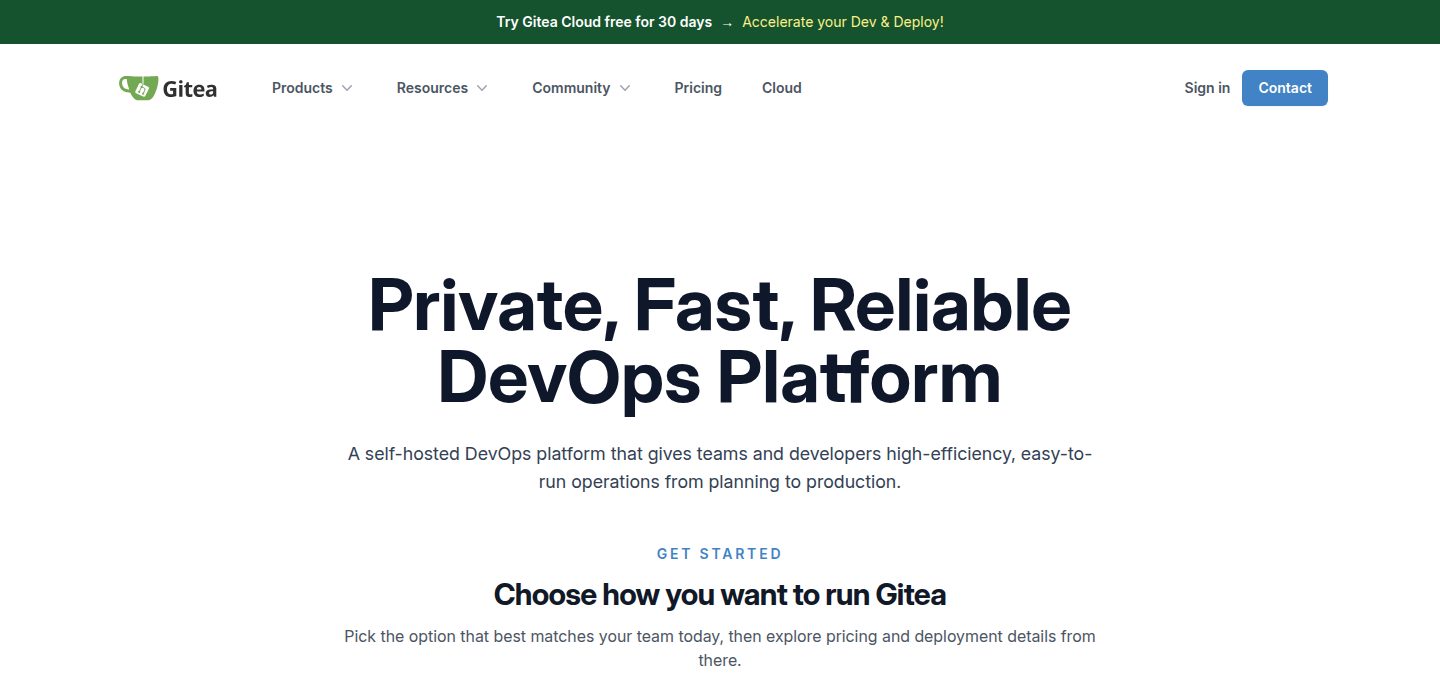Expand the Resources chevron arrow
Screen dimensions: 1440x690
point(482,88)
